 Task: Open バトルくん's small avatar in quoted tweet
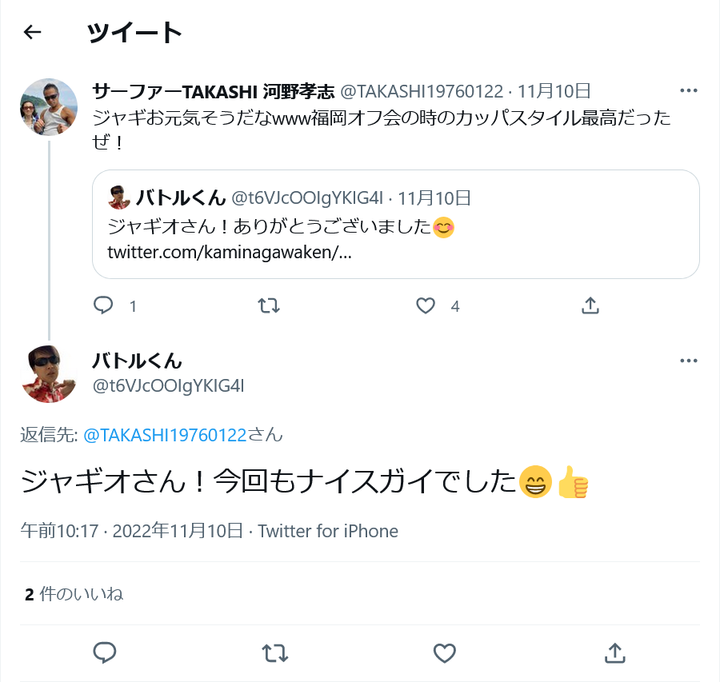click(x=119, y=197)
